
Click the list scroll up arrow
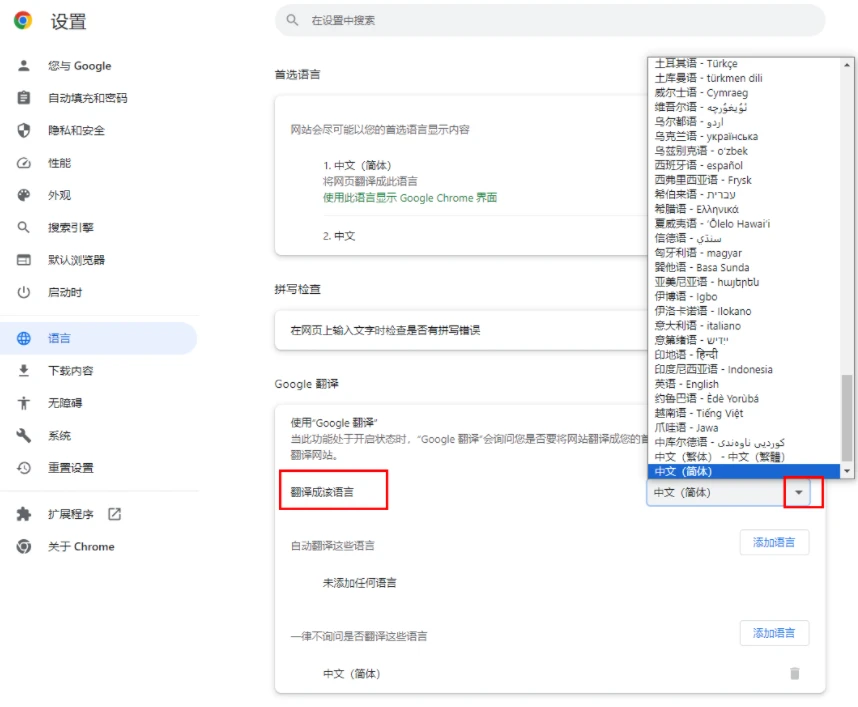point(847,64)
